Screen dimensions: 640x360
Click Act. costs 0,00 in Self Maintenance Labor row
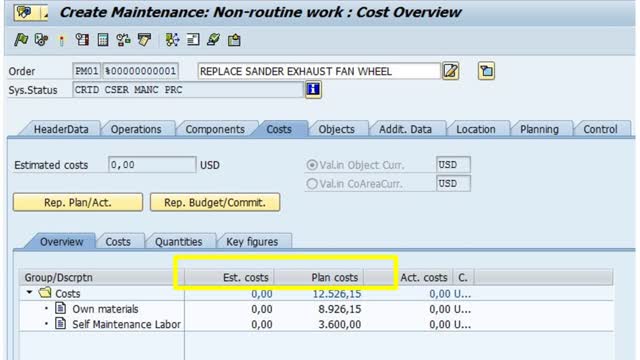(x=440, y=324)
